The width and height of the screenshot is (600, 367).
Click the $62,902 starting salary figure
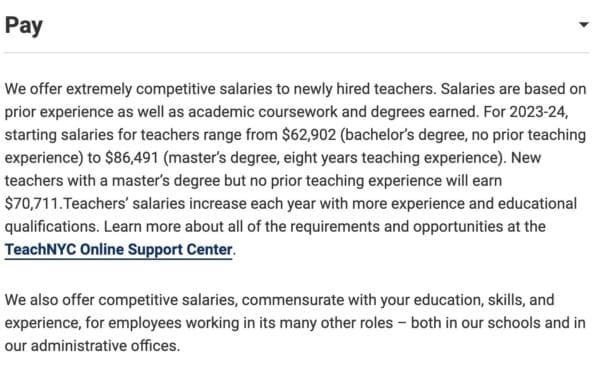[x=309, y=135]
